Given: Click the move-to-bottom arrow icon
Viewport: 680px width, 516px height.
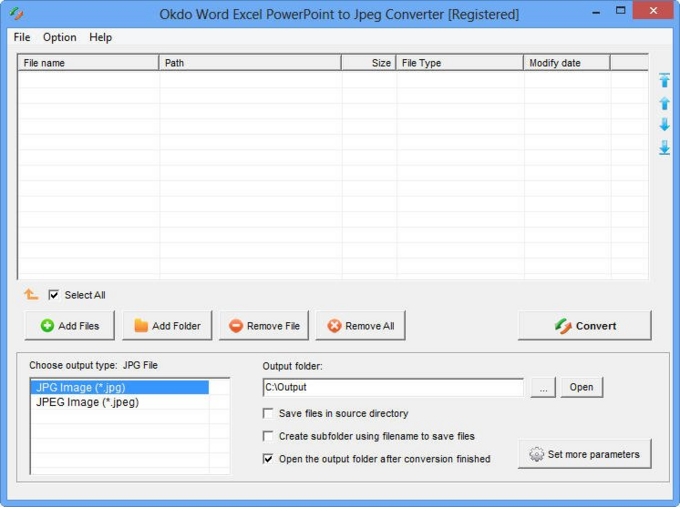Looking at the screenshot, I should click(x=664, y=147).
